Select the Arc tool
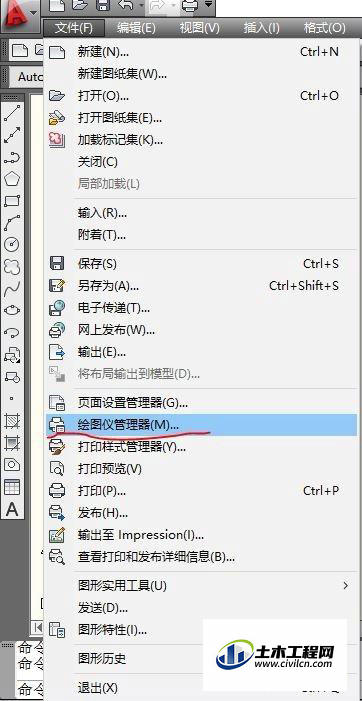The width and height of the screenshot is (362, 701). click(x=12, y=223)
